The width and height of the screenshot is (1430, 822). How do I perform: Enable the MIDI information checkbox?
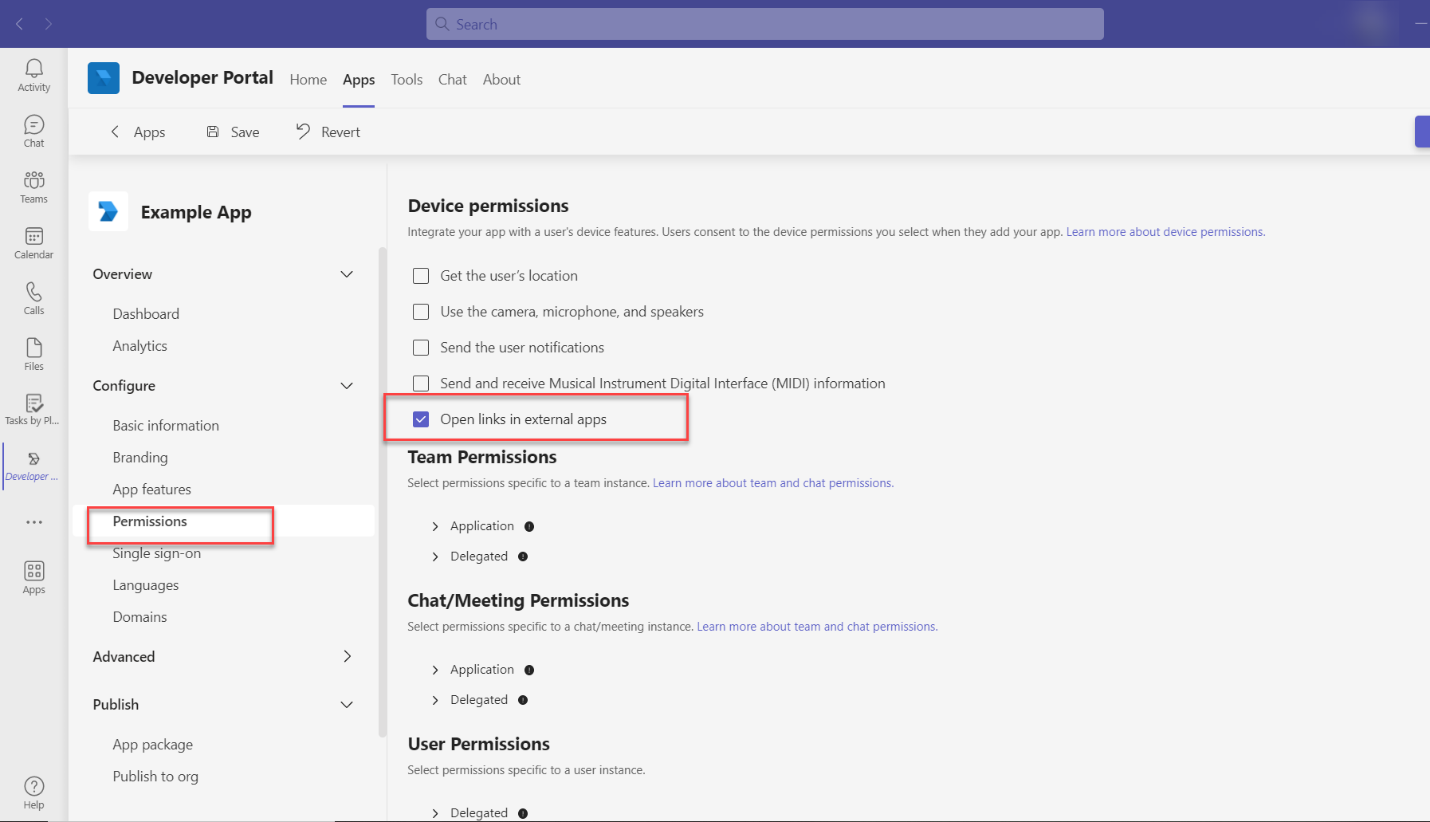click(x=421, y=384)
